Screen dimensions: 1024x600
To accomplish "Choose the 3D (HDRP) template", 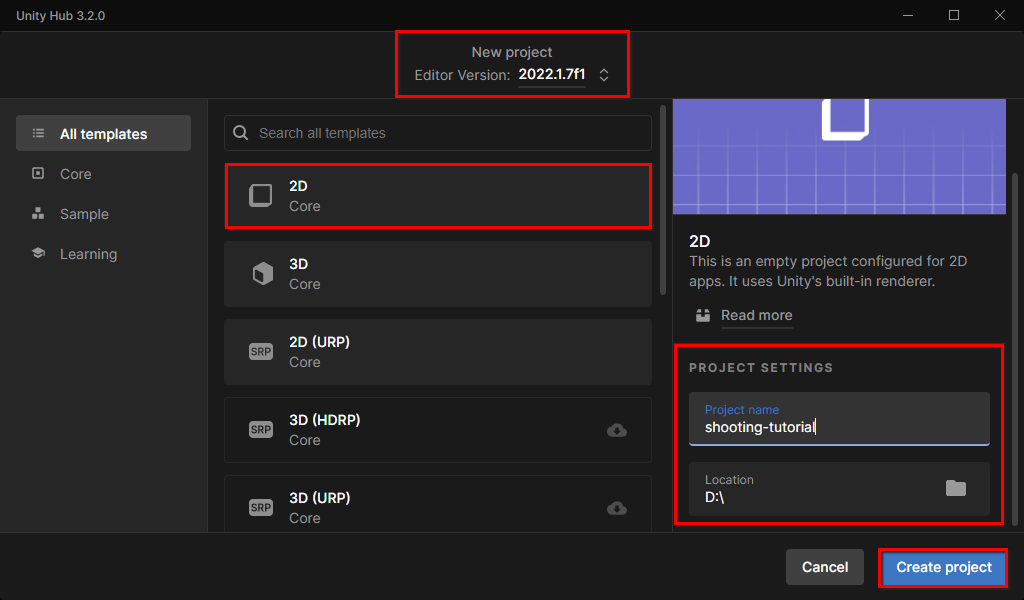I will [x=438, y=430].
